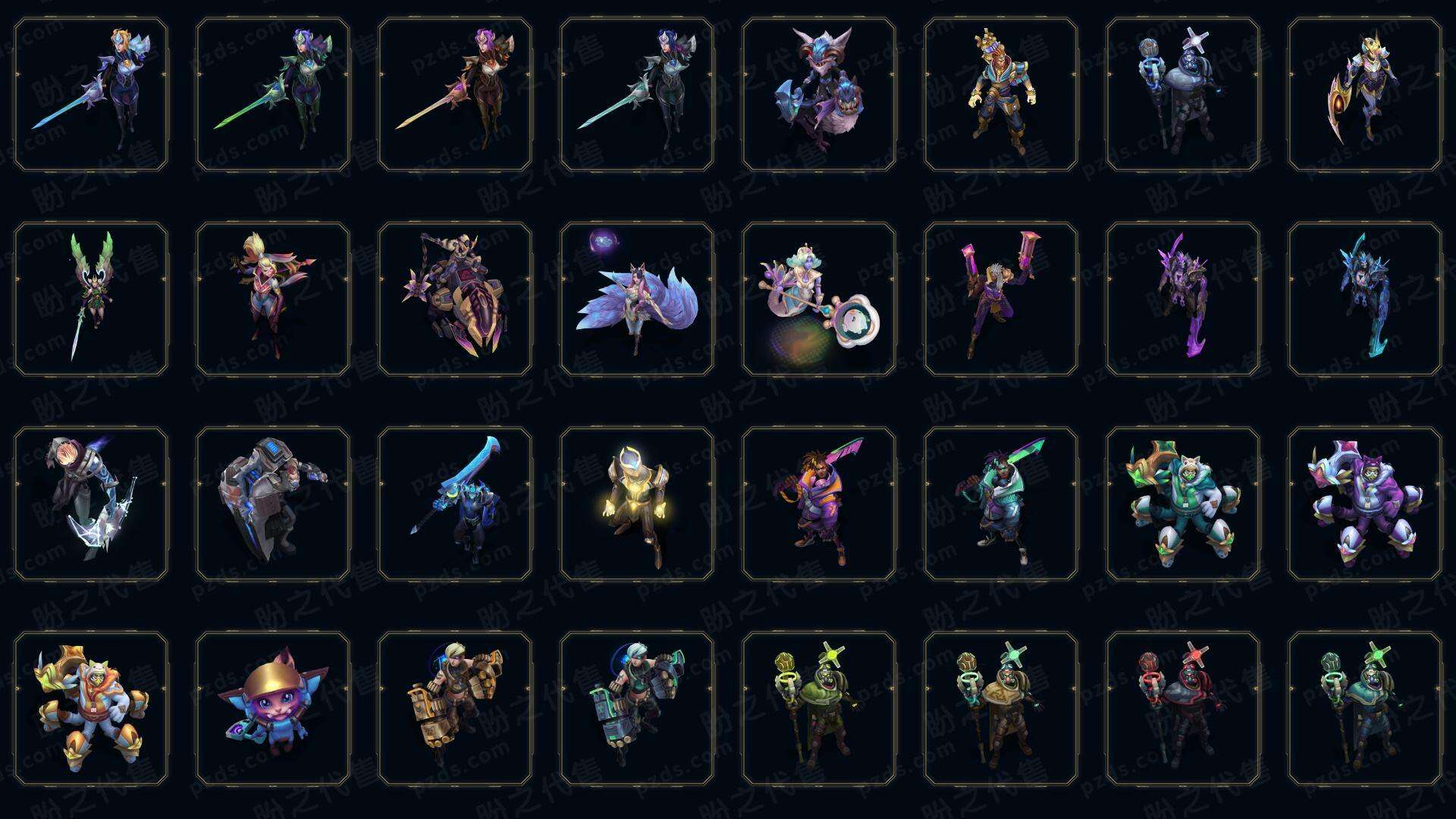Image resolution: width=1456 pixels, height=819 pixels.
Task: Select the teal jersey swordsman skin
Action: pyautogui.click(x=1001, y=504)
